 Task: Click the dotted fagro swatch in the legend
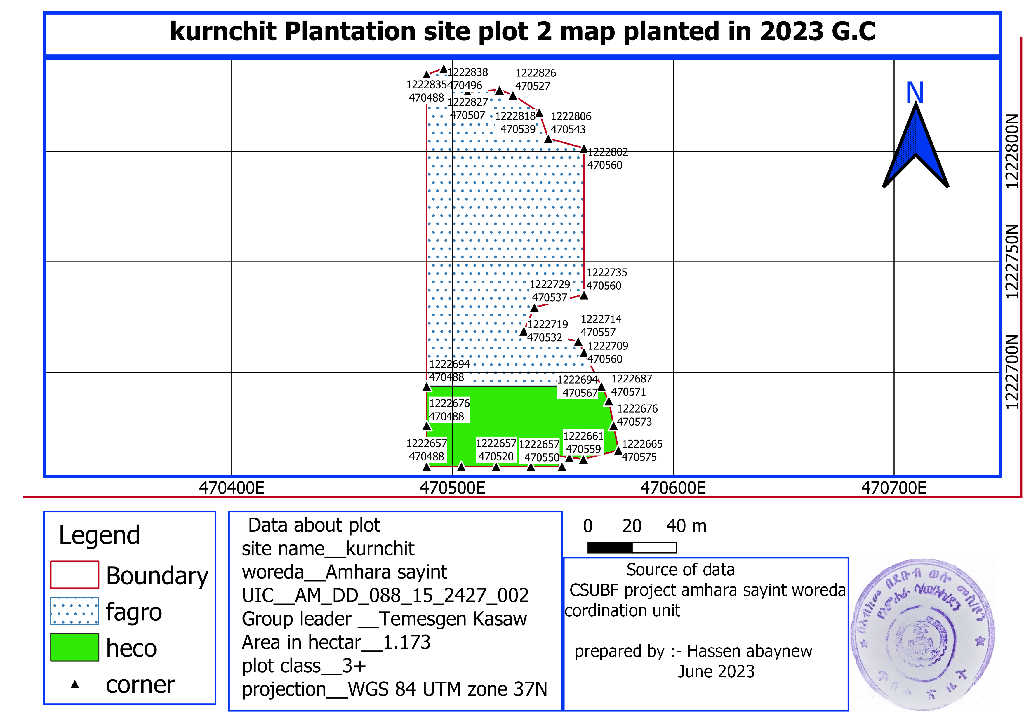pos(75,611)
